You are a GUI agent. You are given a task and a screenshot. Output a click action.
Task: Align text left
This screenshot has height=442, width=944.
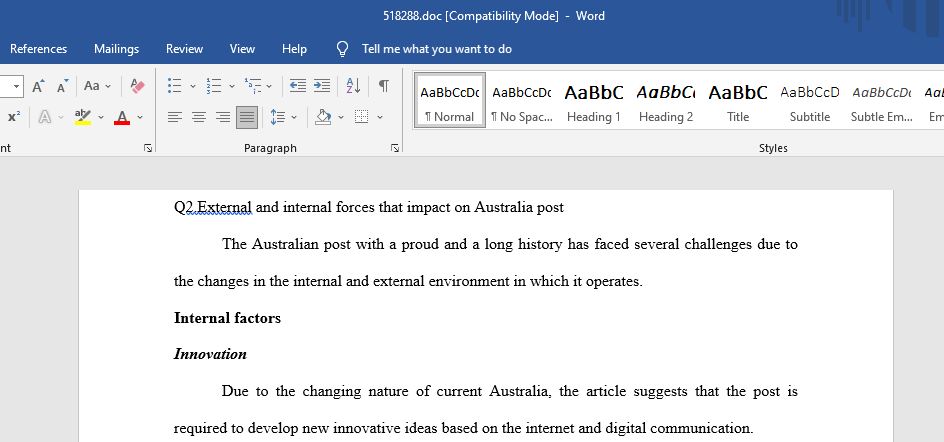coord(175,117)
